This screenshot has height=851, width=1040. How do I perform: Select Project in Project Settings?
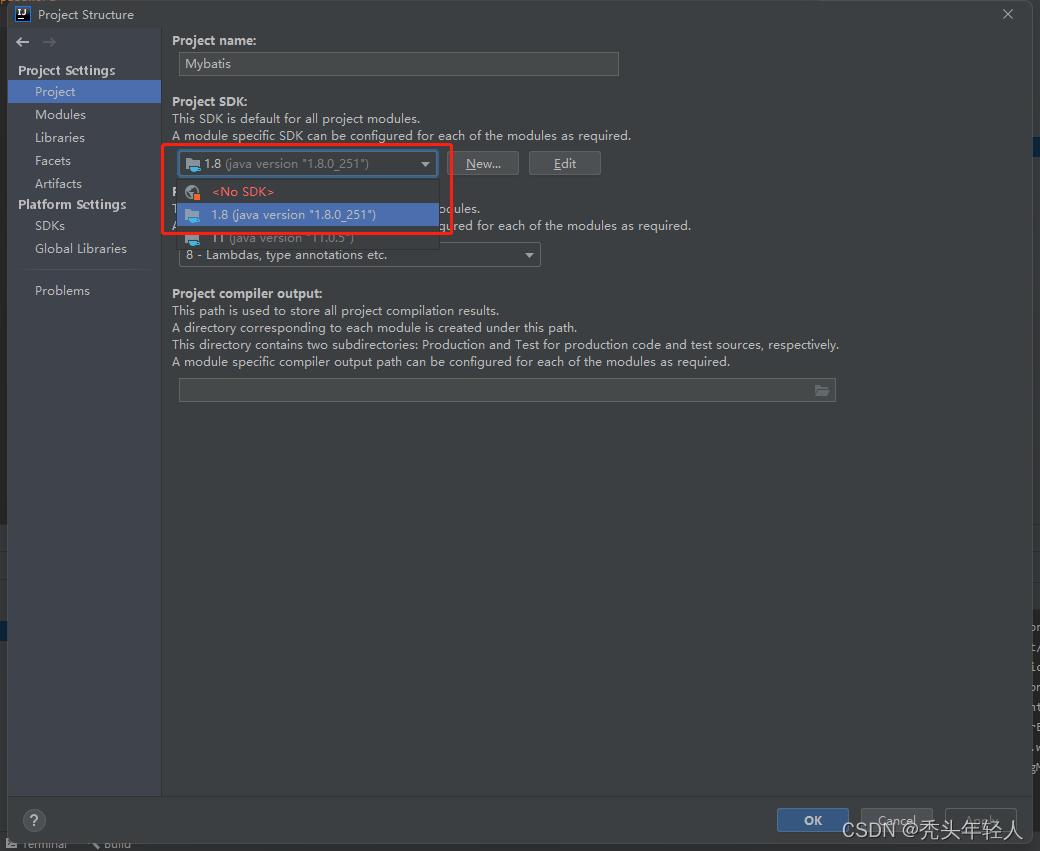click(84, 92)
